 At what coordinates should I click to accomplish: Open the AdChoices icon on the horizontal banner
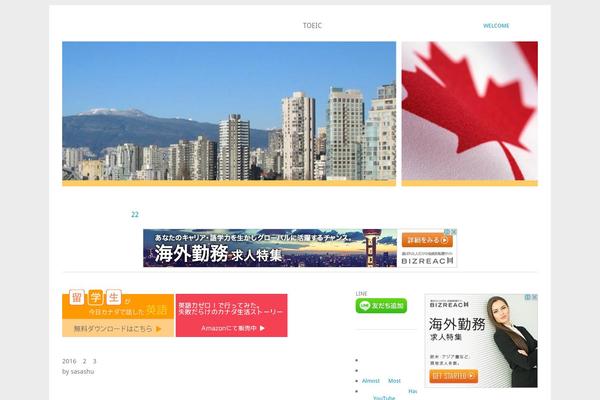tap(448, 232)
